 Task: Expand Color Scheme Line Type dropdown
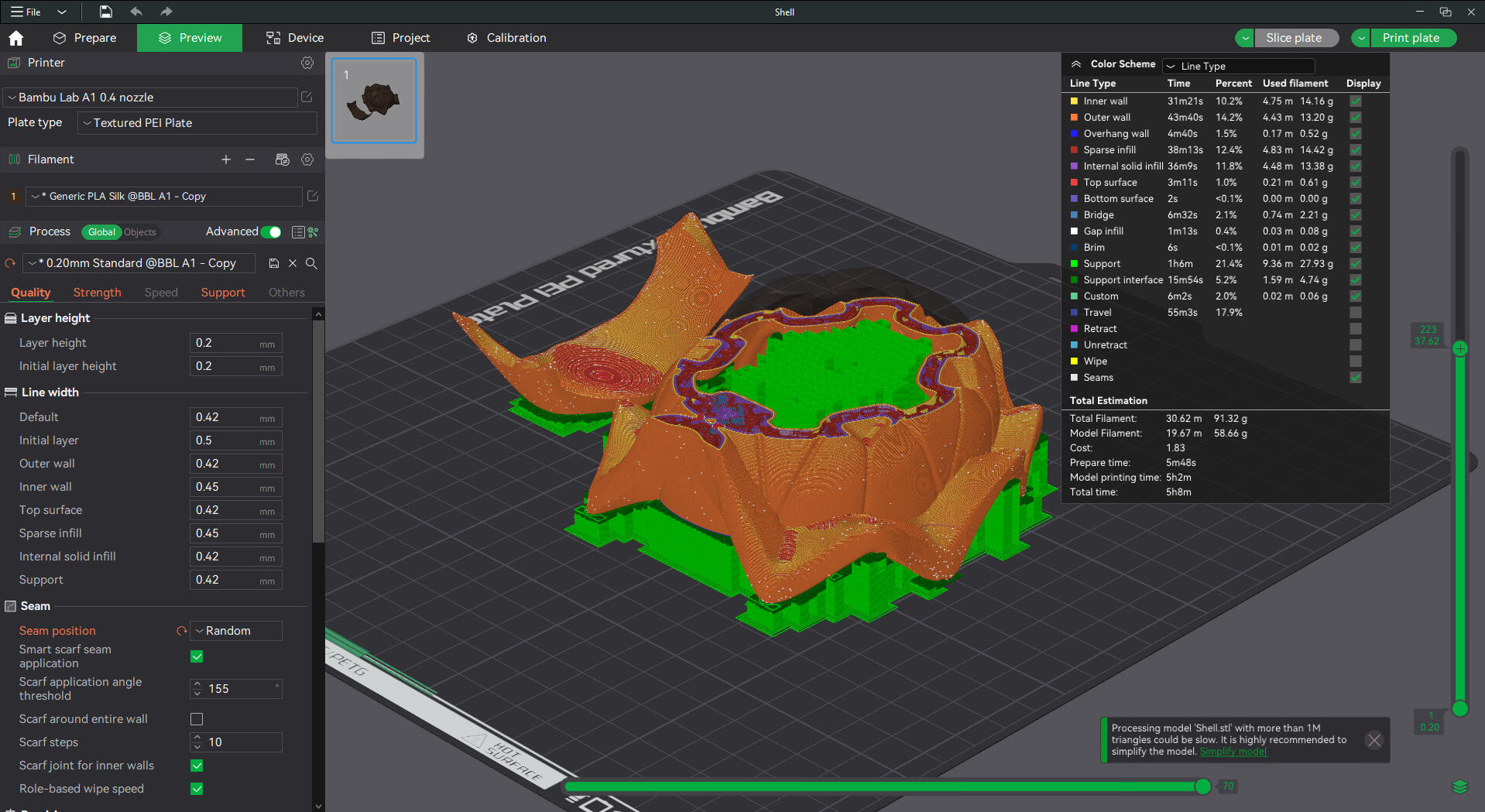click(x=1238, y=66)
